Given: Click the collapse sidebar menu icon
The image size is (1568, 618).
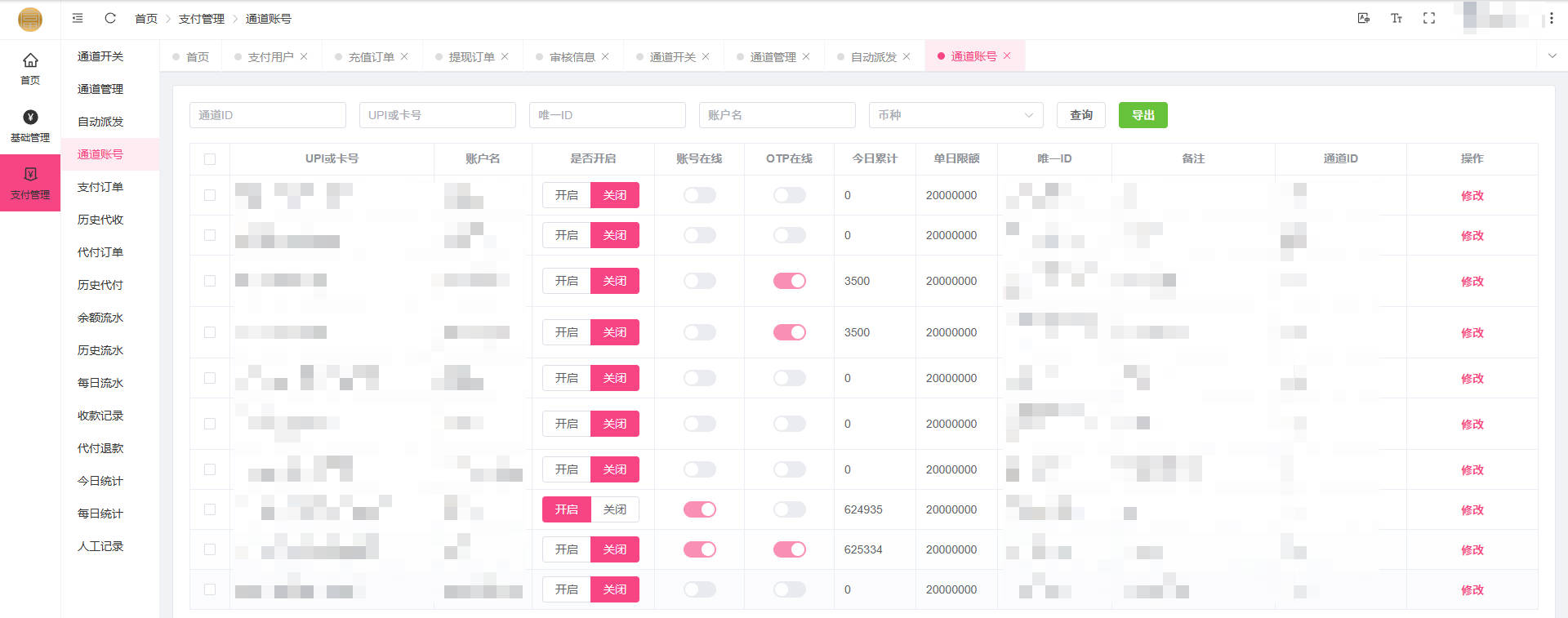Looking at the screenshot, I should 78,18.
